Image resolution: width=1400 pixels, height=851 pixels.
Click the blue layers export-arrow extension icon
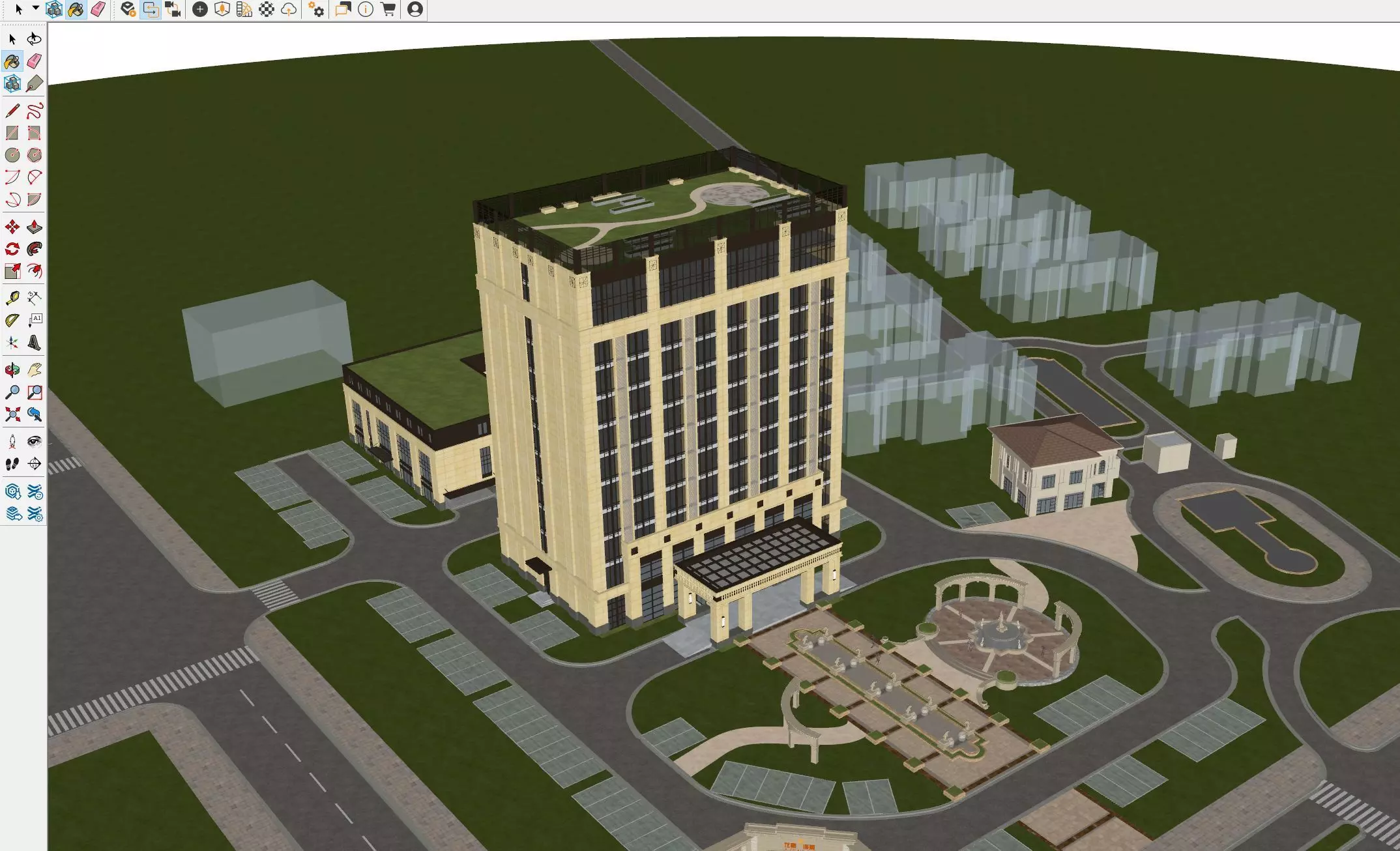12,514
